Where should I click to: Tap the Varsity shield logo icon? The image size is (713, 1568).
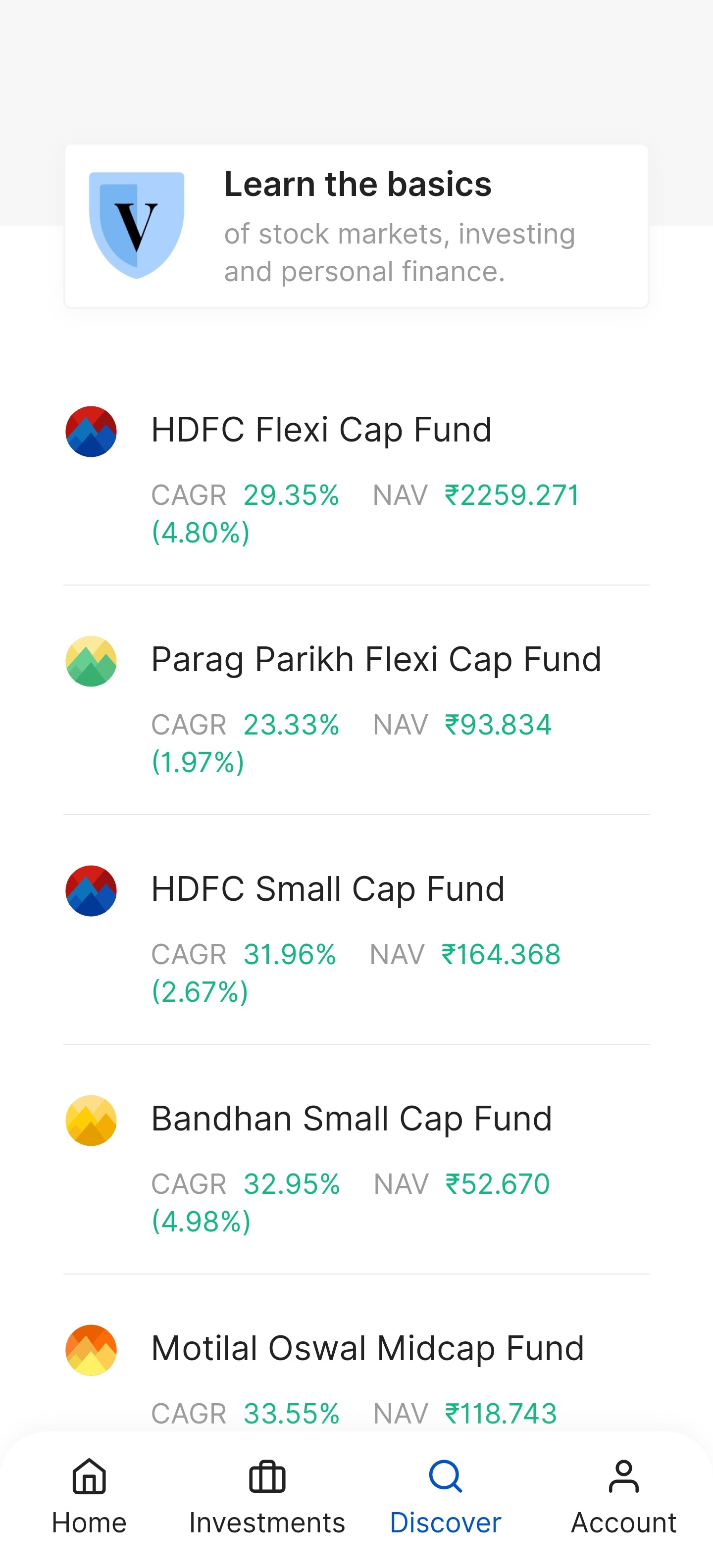[136, 225]
